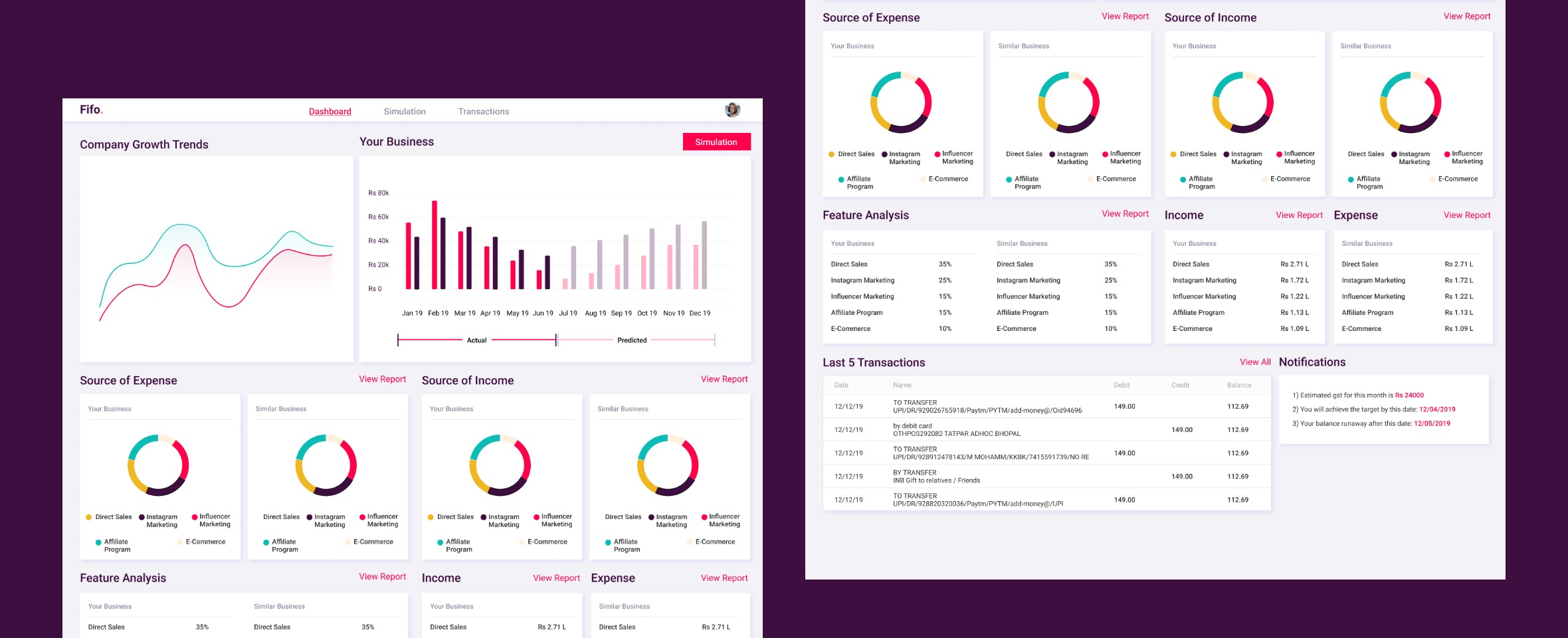Click the Balance column header in transactions

pos(1238,385)
